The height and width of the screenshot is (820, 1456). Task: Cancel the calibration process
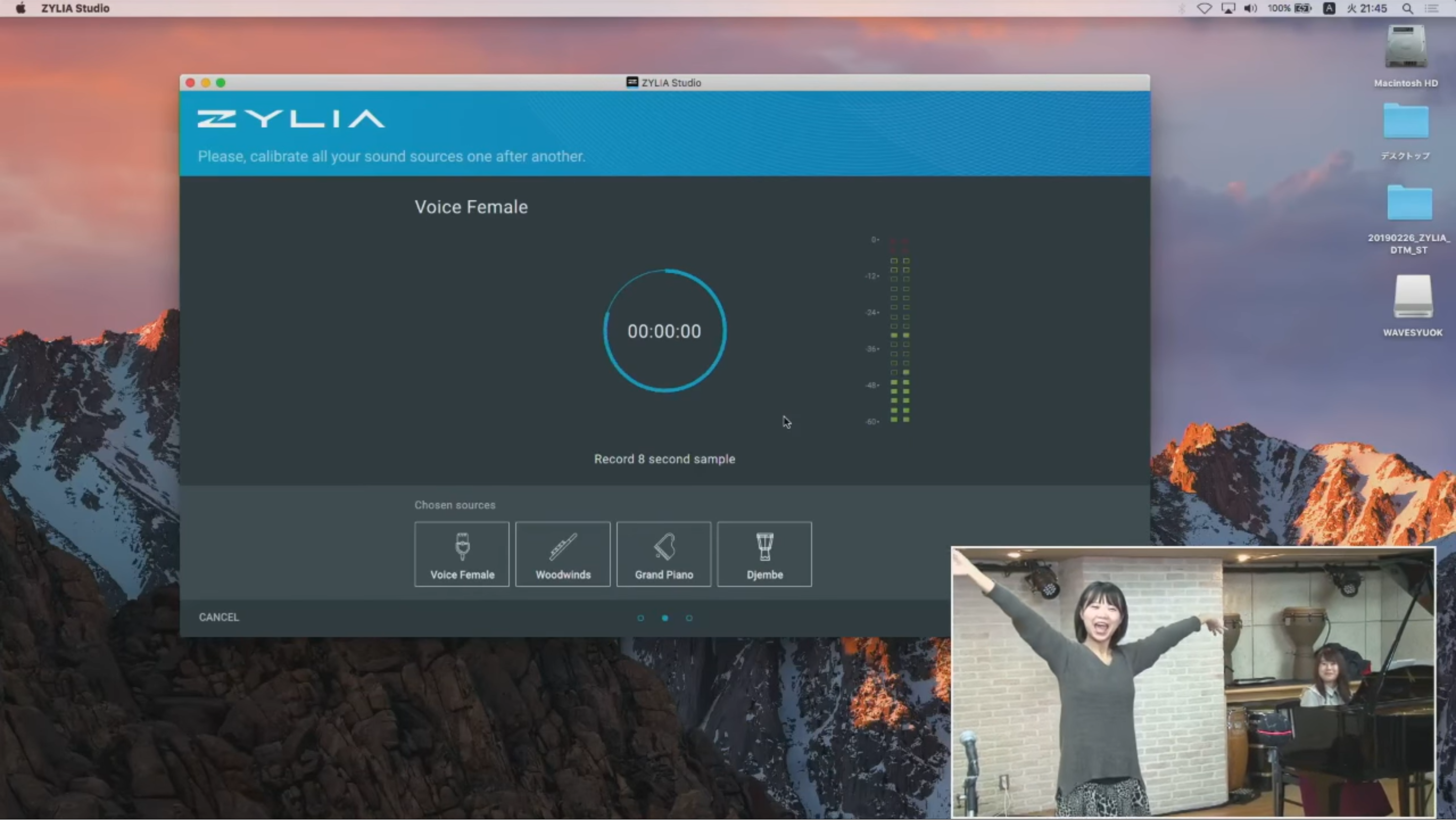(x=219, y=617)
